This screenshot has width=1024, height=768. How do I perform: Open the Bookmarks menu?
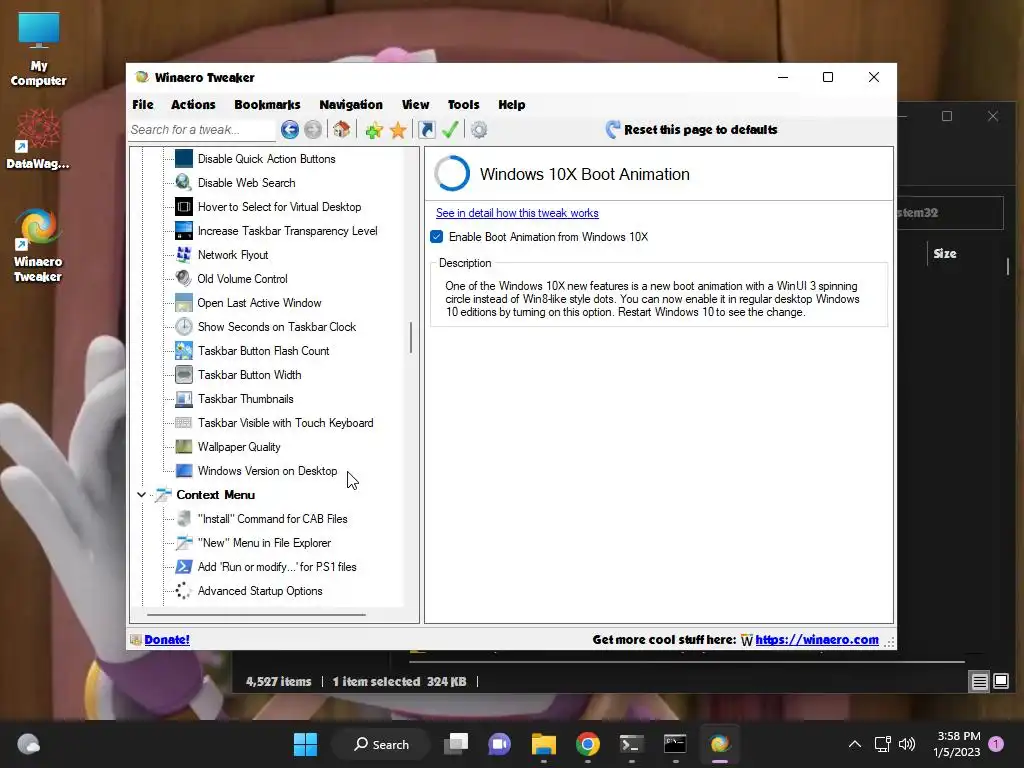tap(267, 104)
